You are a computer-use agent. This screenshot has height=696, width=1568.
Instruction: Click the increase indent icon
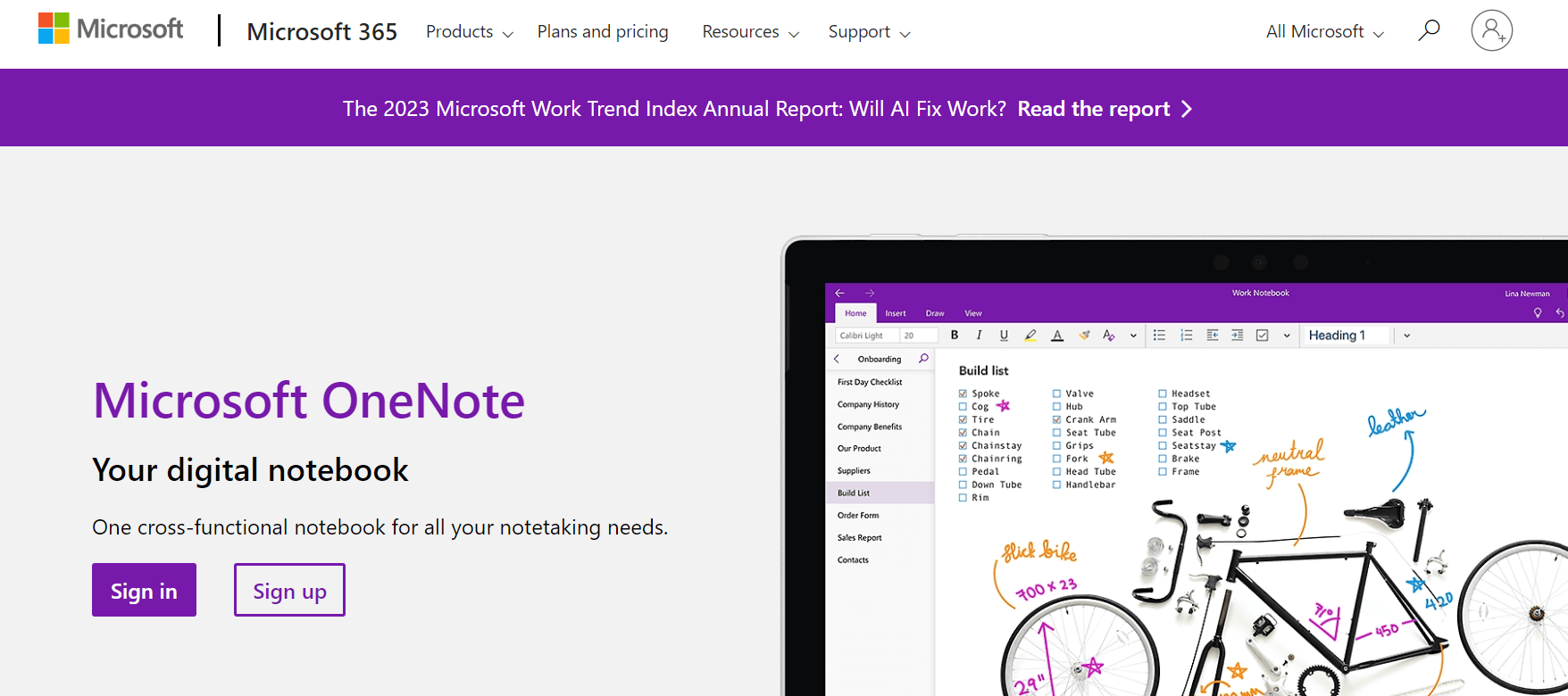(1237, 336)
